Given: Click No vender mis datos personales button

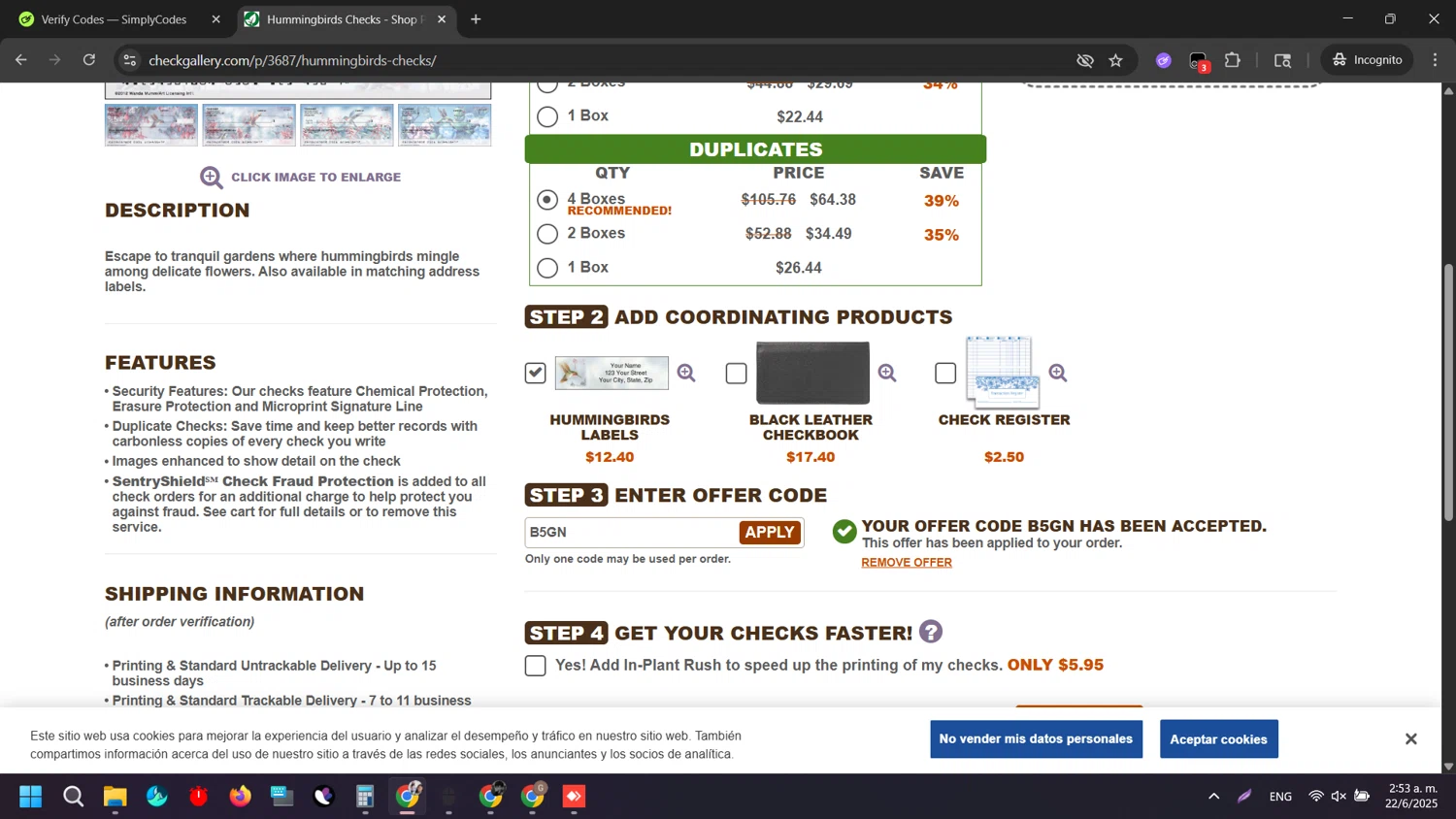Looking at the screenshot, I should [x=1036, y=739].
